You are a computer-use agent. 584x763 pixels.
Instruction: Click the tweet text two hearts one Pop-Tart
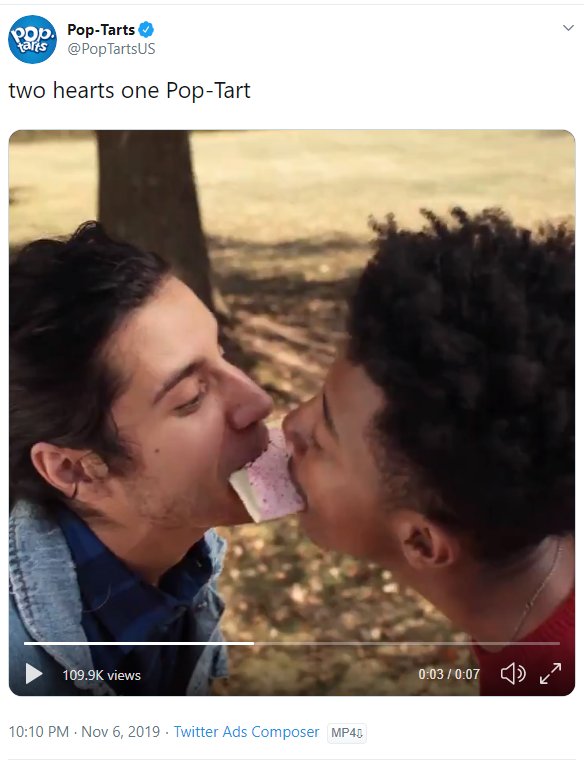[129, 91]
